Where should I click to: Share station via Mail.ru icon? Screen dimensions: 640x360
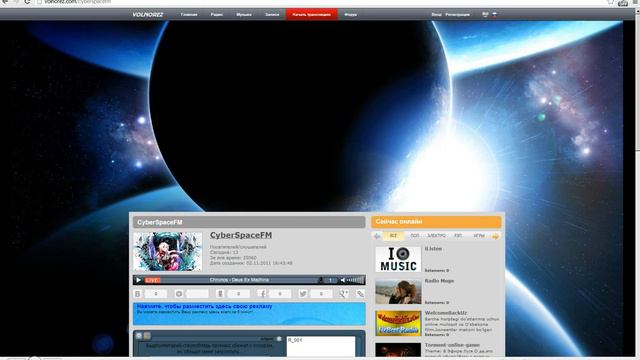click(x=179, y=293)
